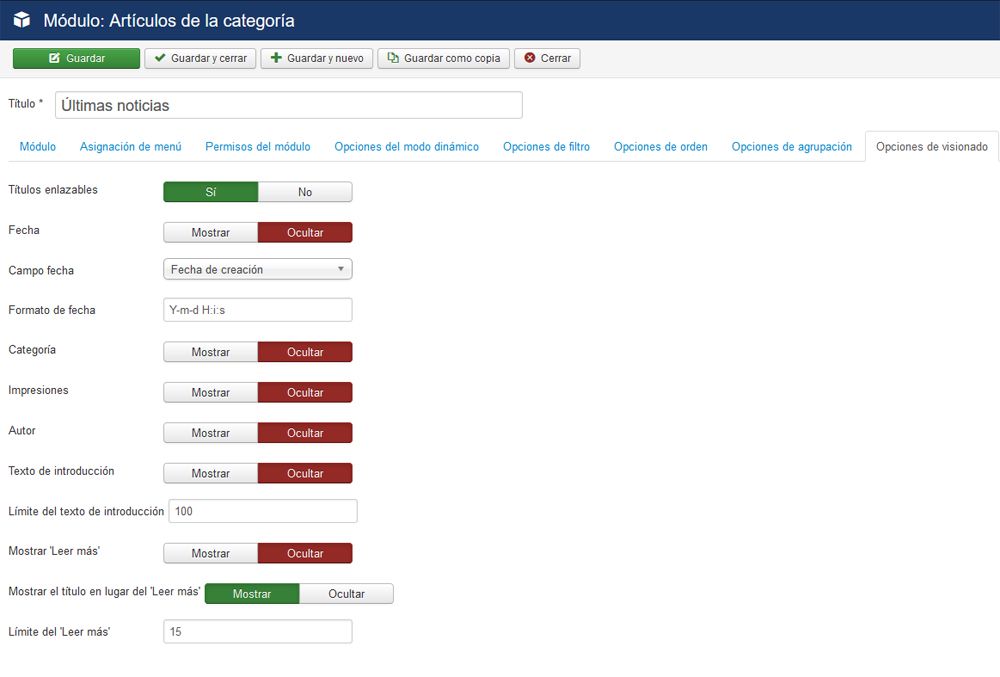
Task: Choose Mostrar for Impresiones
Action: tap(210, 393)
